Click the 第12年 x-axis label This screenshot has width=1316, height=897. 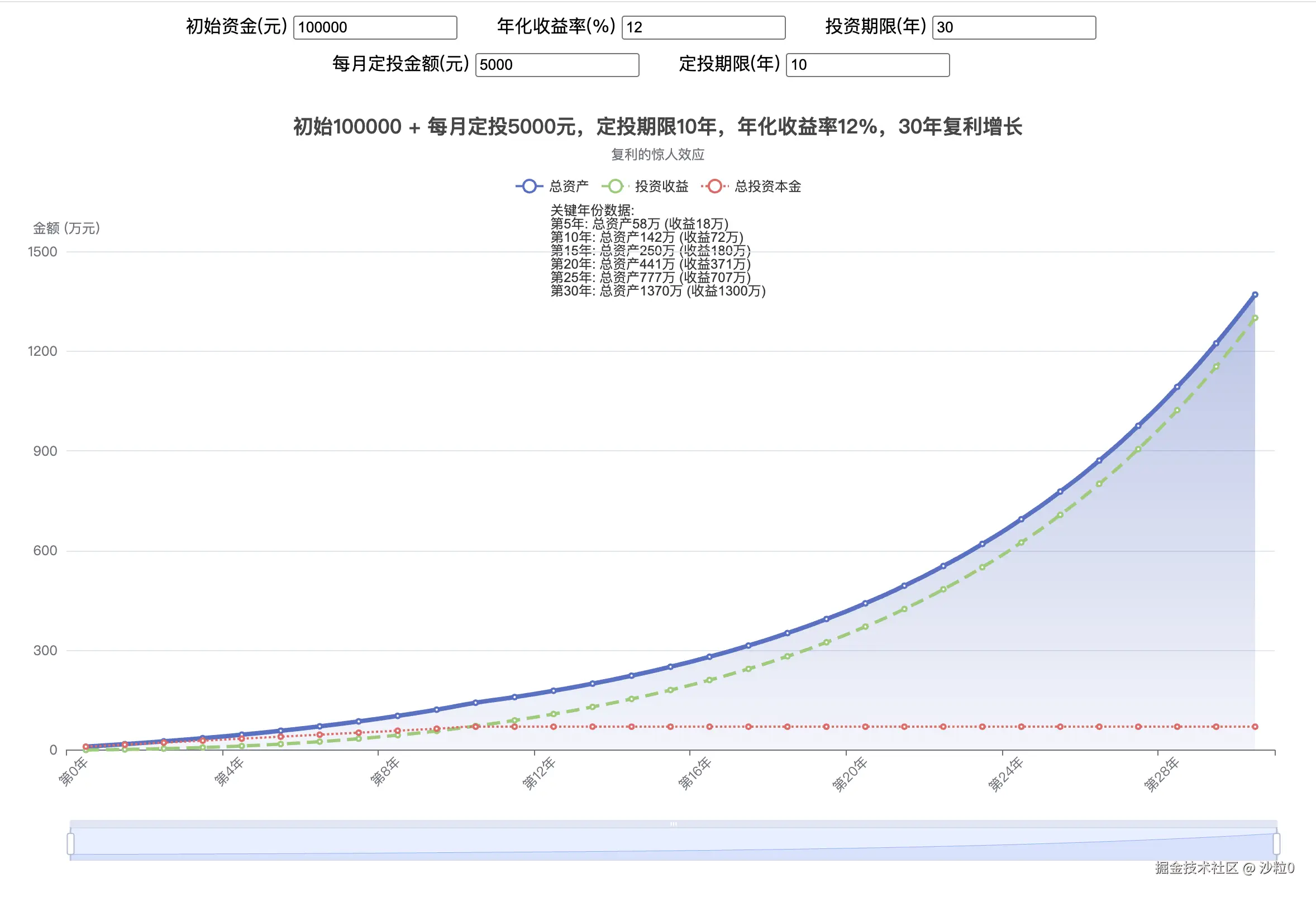(538, 774)
